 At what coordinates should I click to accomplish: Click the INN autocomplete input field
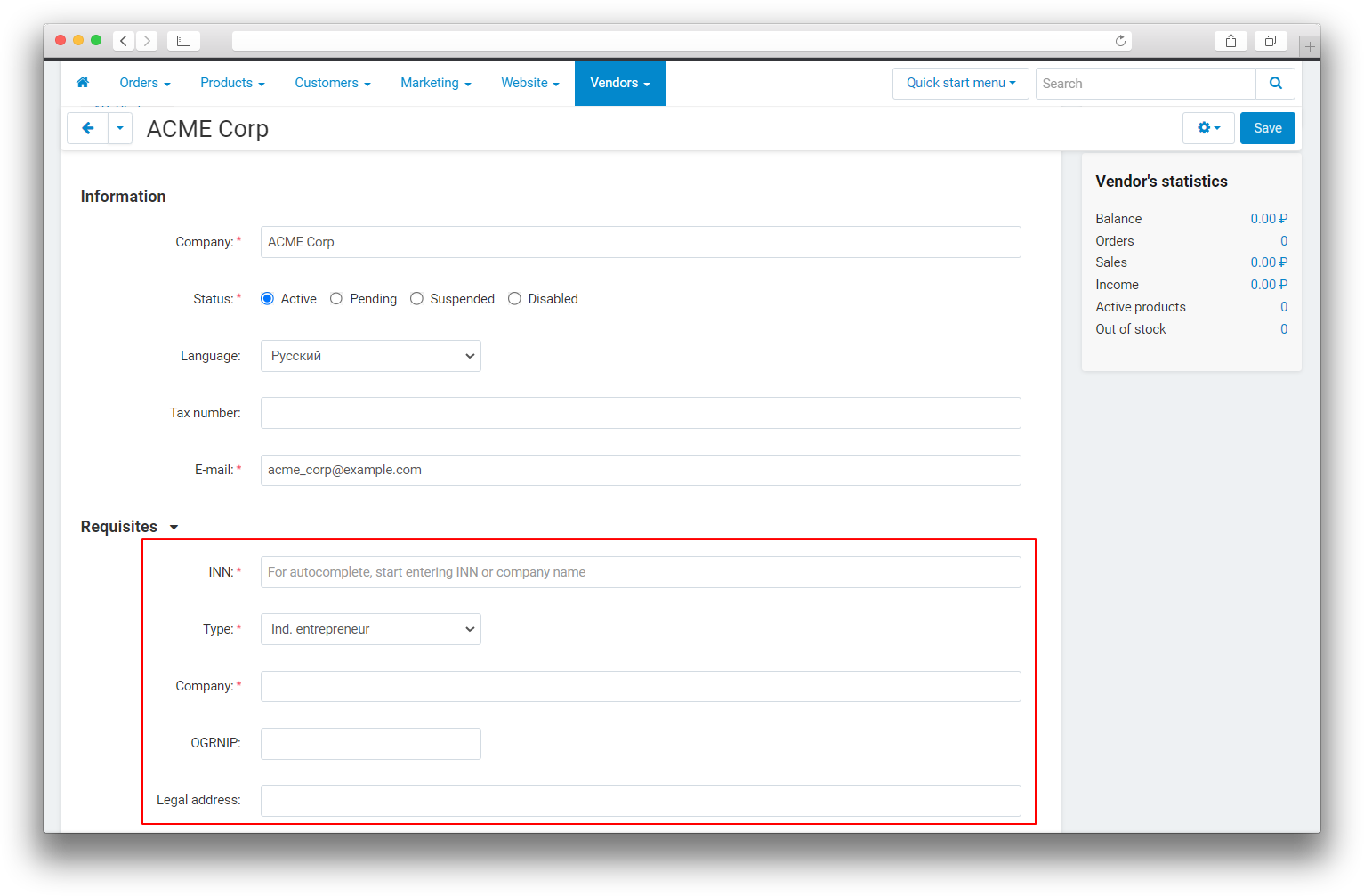640,572
